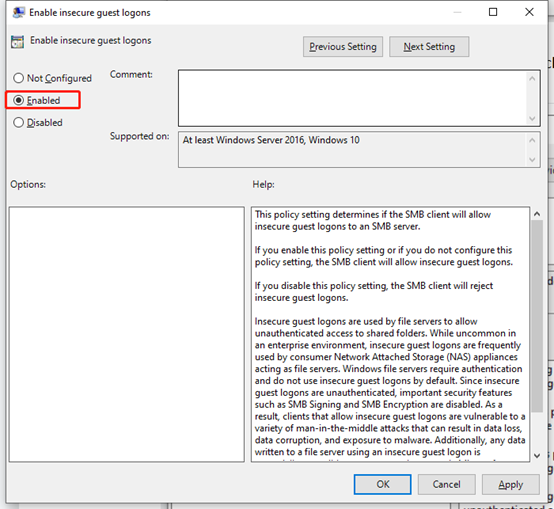This screenshot has width=554, height=509.
Task: Click the 'Comment:' label
Action: [x=131, y=75]
